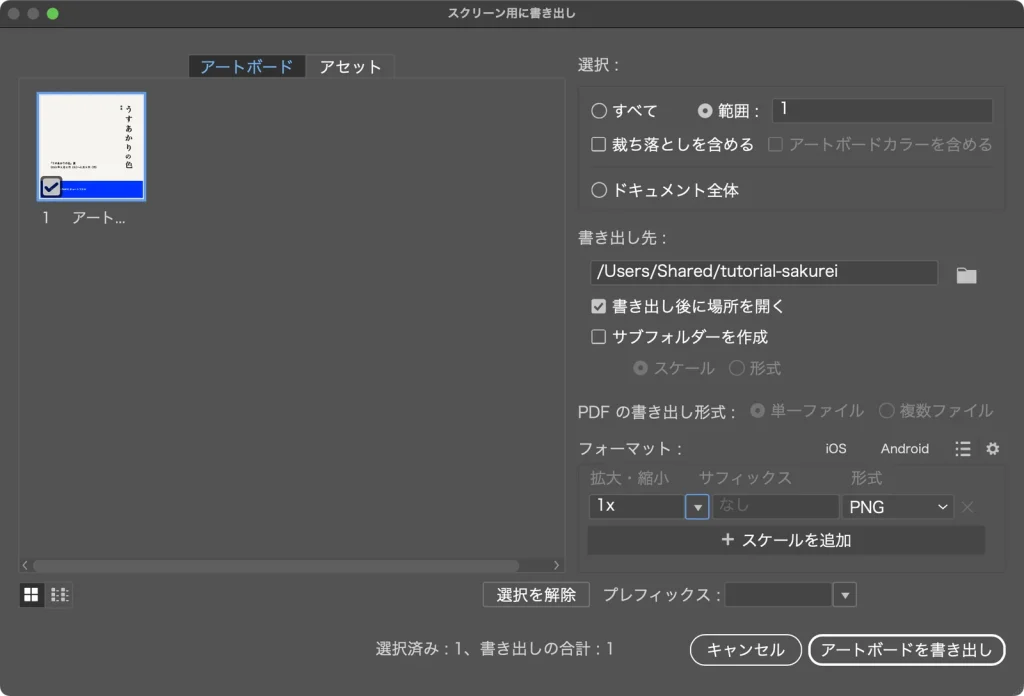Switch to thumbnail grid view

[31, 595]
